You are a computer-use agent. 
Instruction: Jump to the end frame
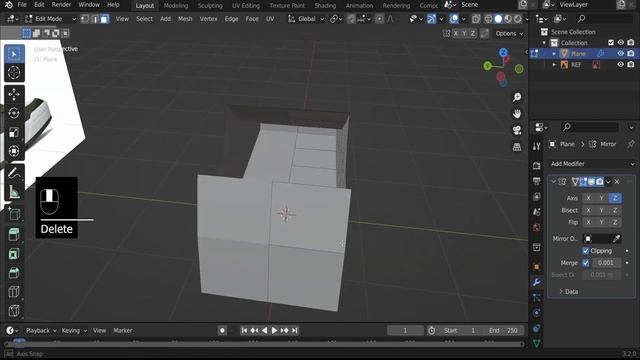(x=294, y=330)
